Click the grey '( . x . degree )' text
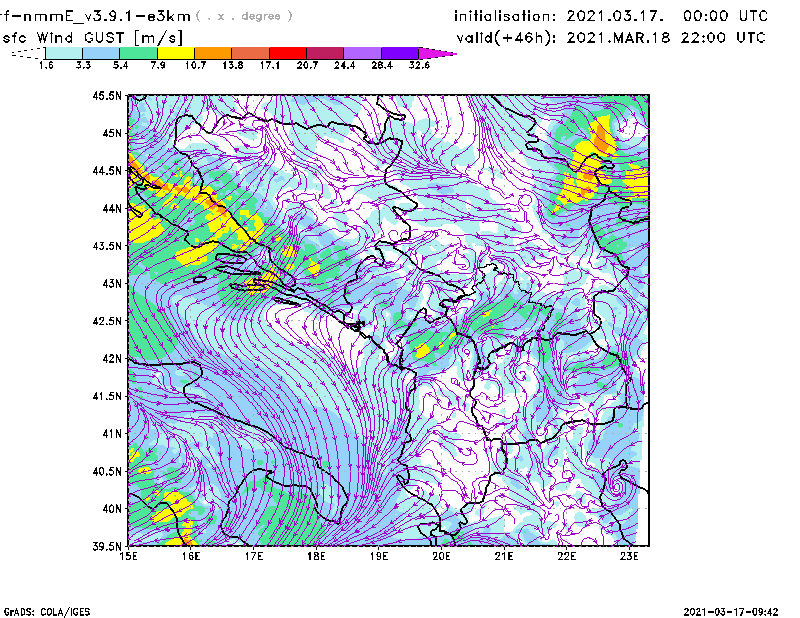800x618 pixels. coord(244,16)
